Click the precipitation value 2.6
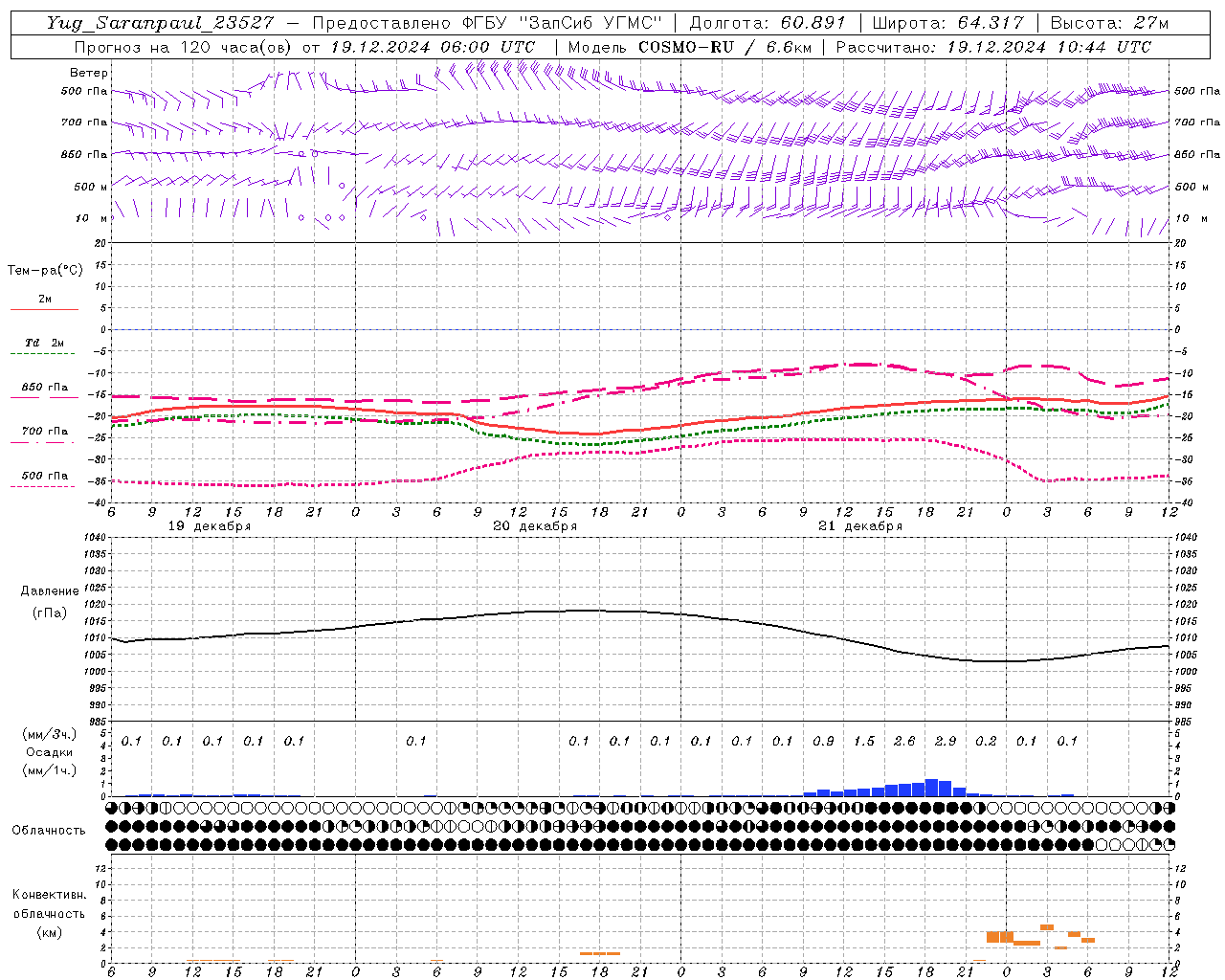 point(904,741)
